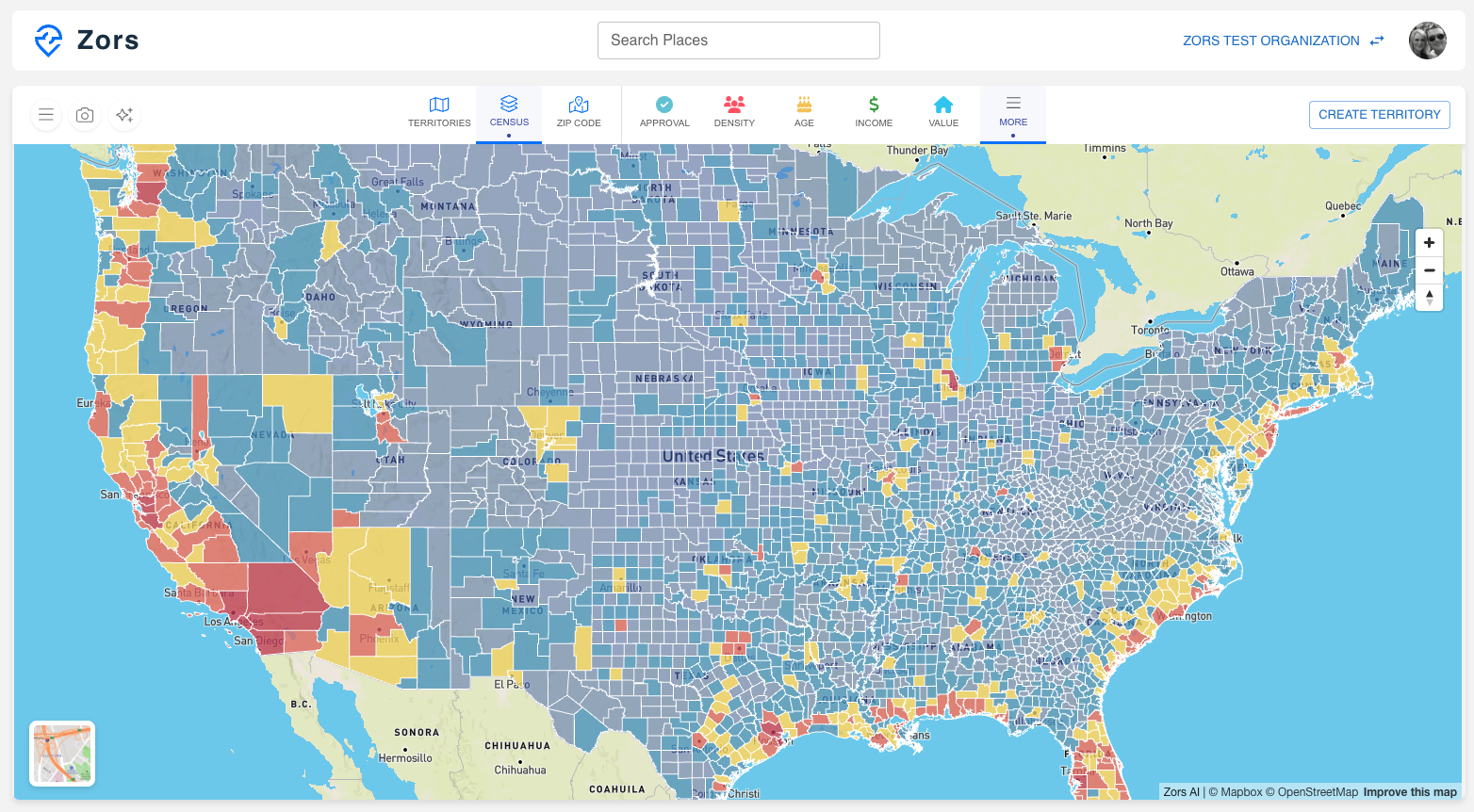Select the Territories map view icon

[439, 112]
